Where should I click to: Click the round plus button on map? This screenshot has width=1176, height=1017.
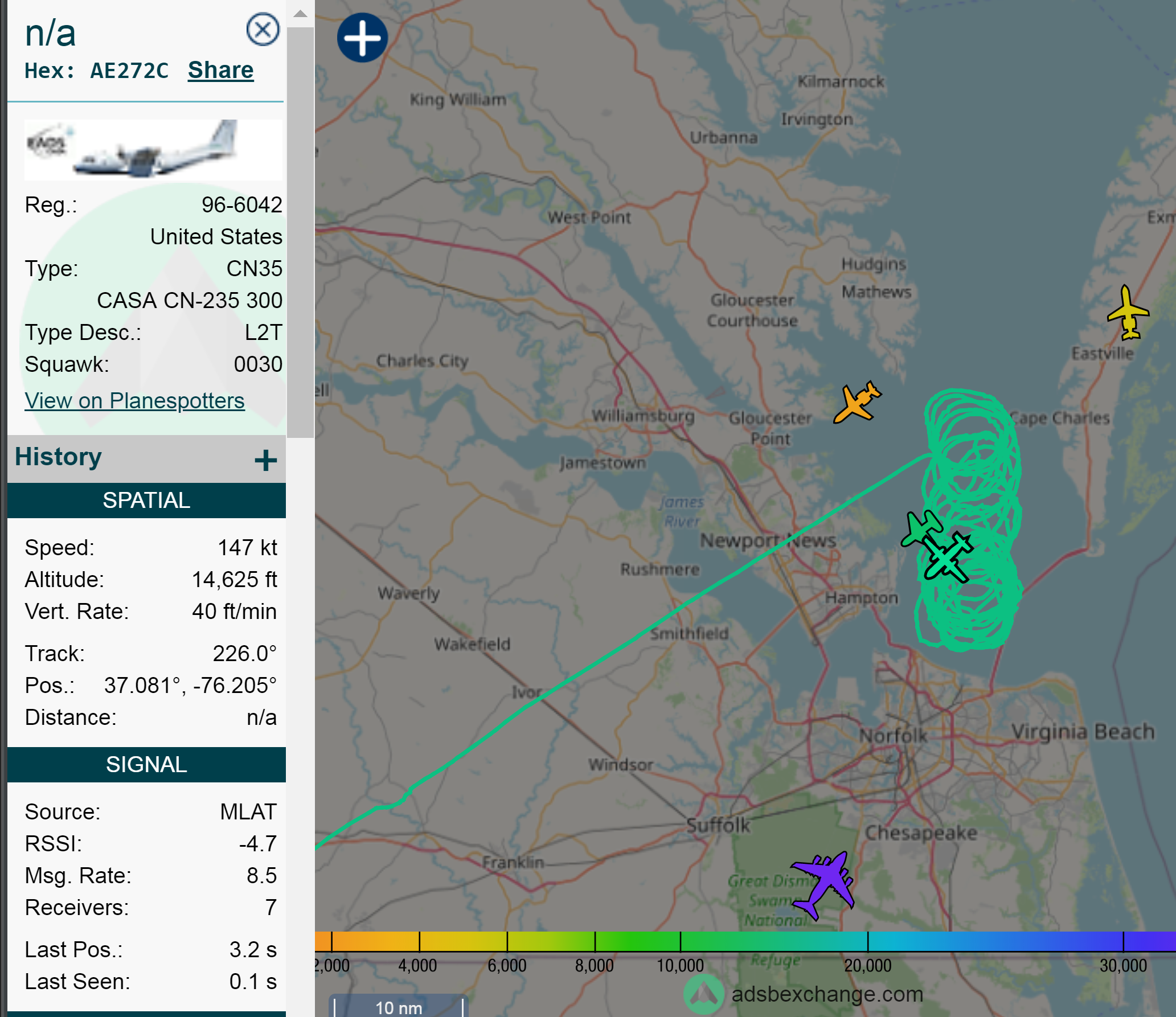pos(362,38)
